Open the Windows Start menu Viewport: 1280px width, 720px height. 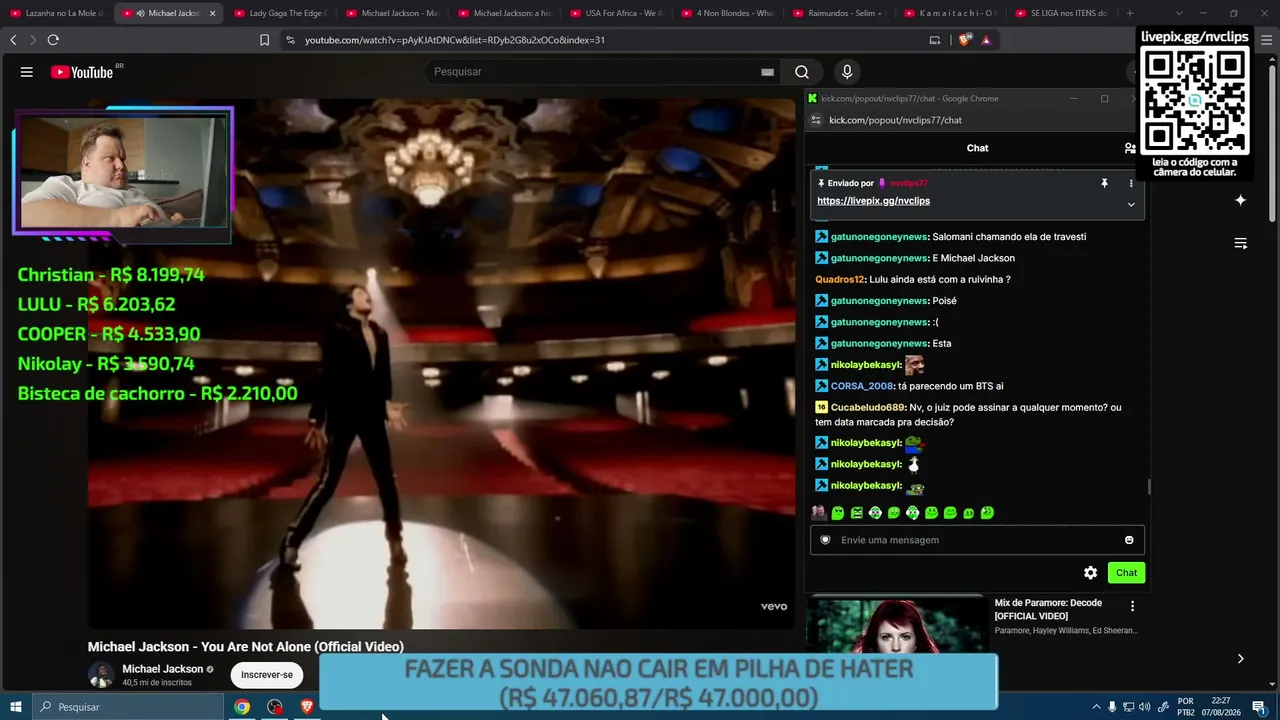[16, 707]
